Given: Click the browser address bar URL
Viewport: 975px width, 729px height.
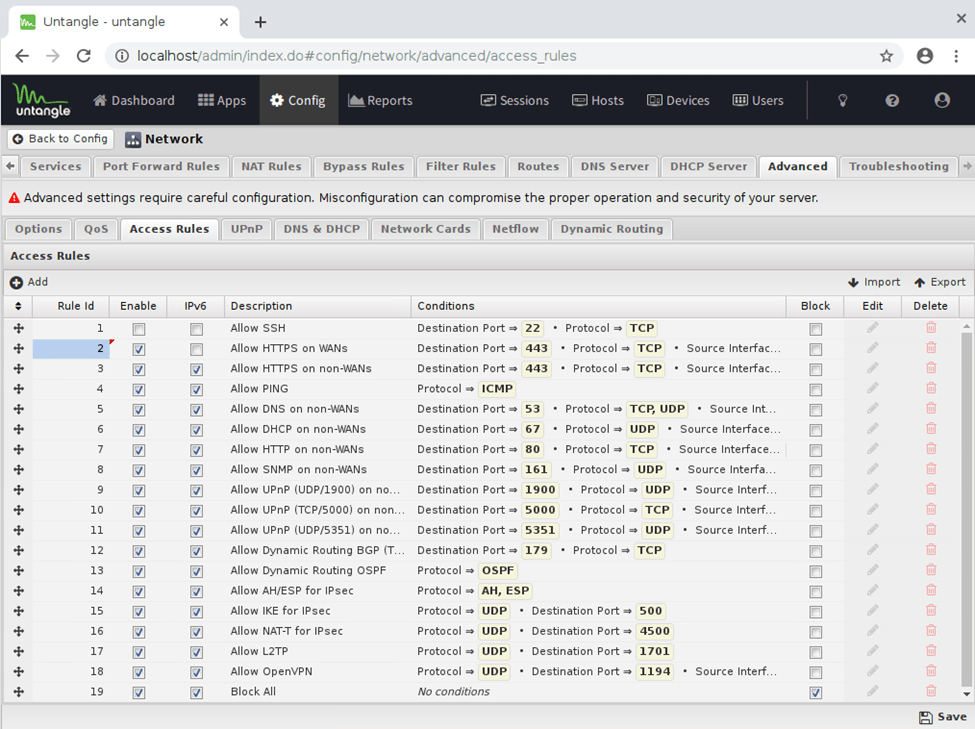Looking at the screenshot, I should [357, 56].
